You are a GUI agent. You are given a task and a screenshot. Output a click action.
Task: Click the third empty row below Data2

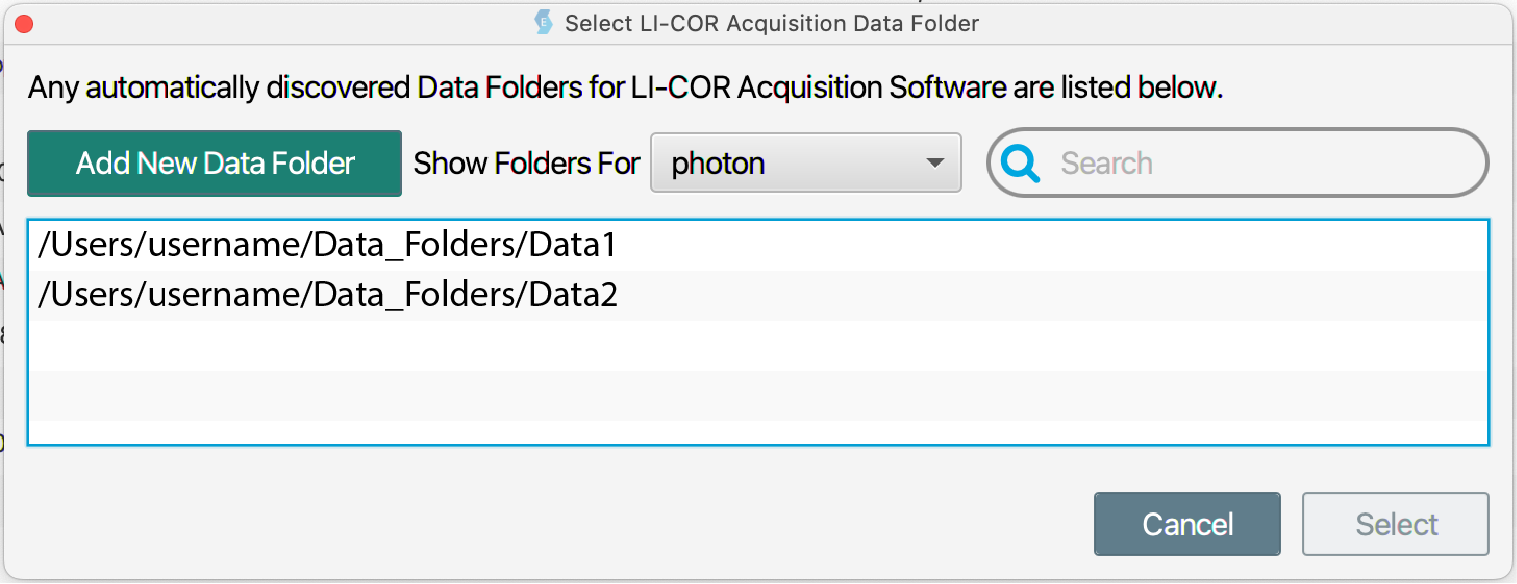click(757, 432)
